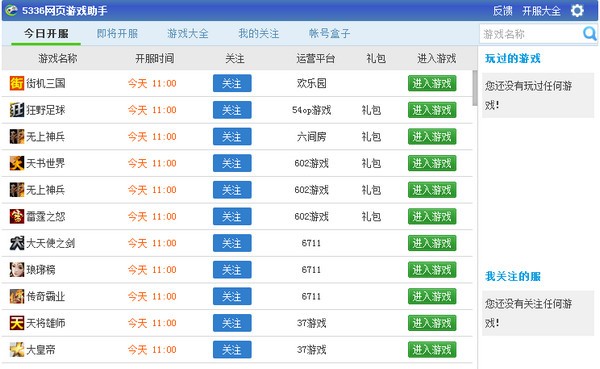Get the 礼包 for 狂野足球

click(x=371, y=110)
